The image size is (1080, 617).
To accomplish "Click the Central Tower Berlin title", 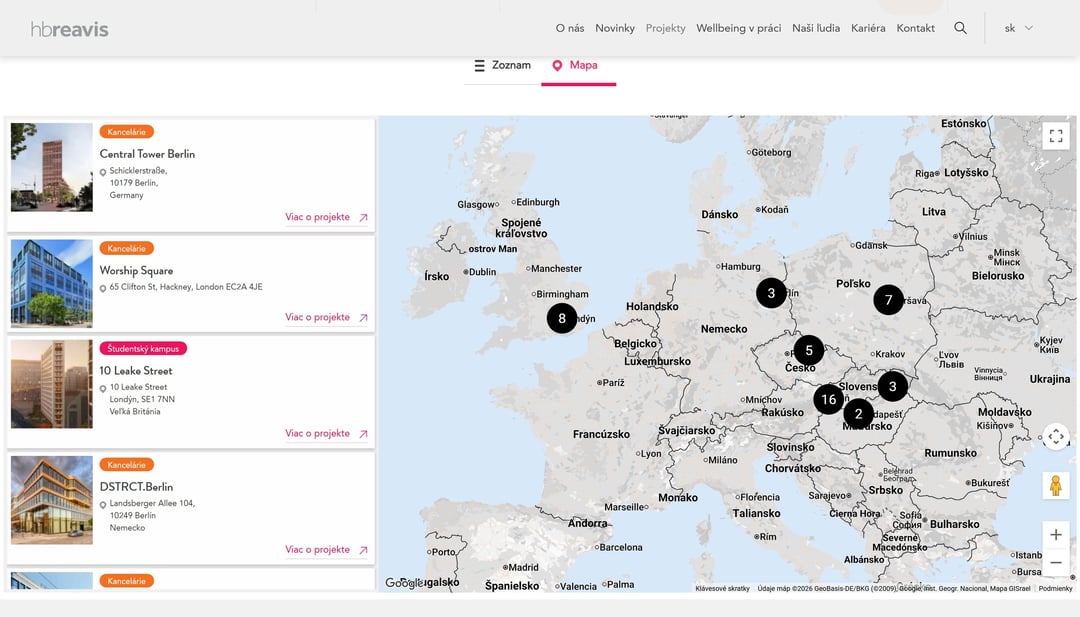I will (x=147, y=154).
